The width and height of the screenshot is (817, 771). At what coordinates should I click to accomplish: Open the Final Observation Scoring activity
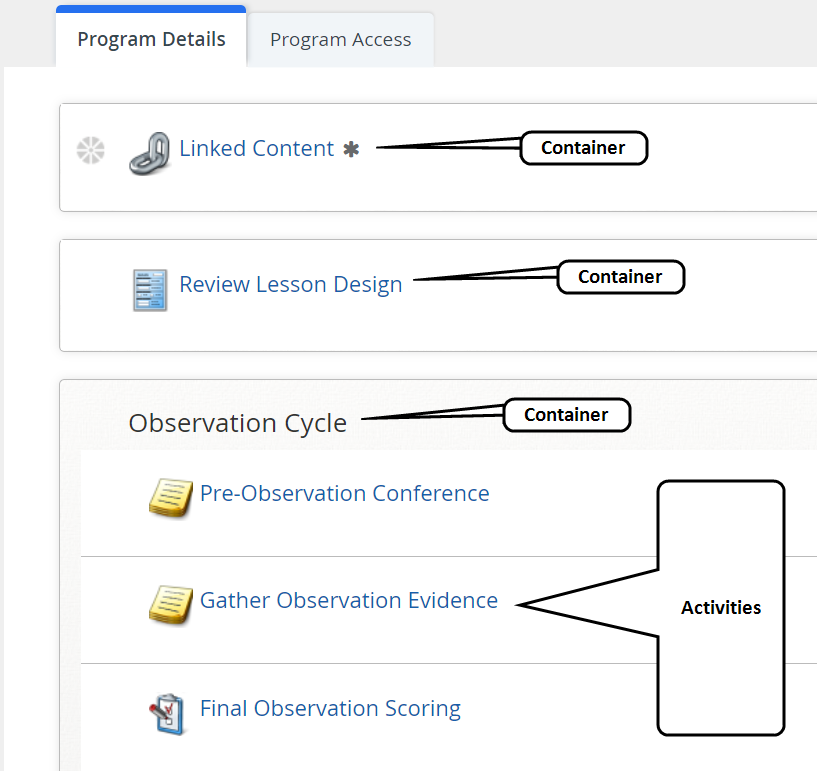[x=330, y=708]
